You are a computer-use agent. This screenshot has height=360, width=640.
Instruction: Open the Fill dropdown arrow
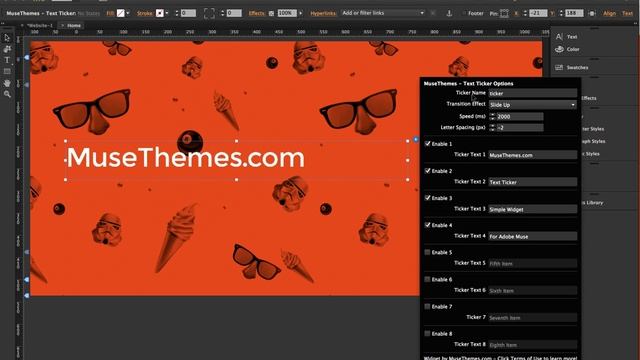point(128,13)
